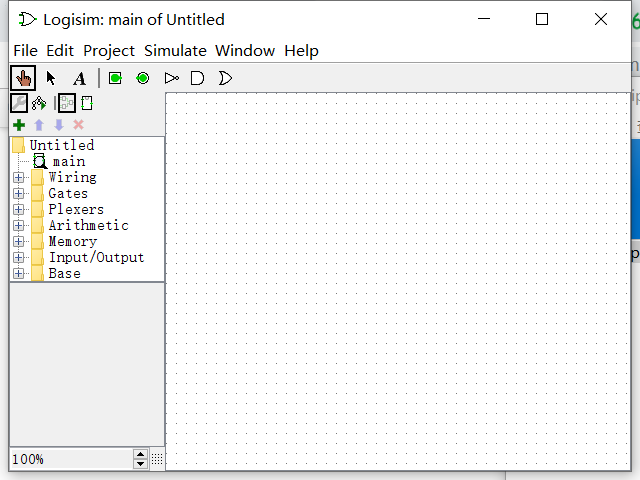The height and width of the screenshot is (480, 640).
Task: Edit circuit layout view icon
Action: pyautogui.click(x=67, y=103)
